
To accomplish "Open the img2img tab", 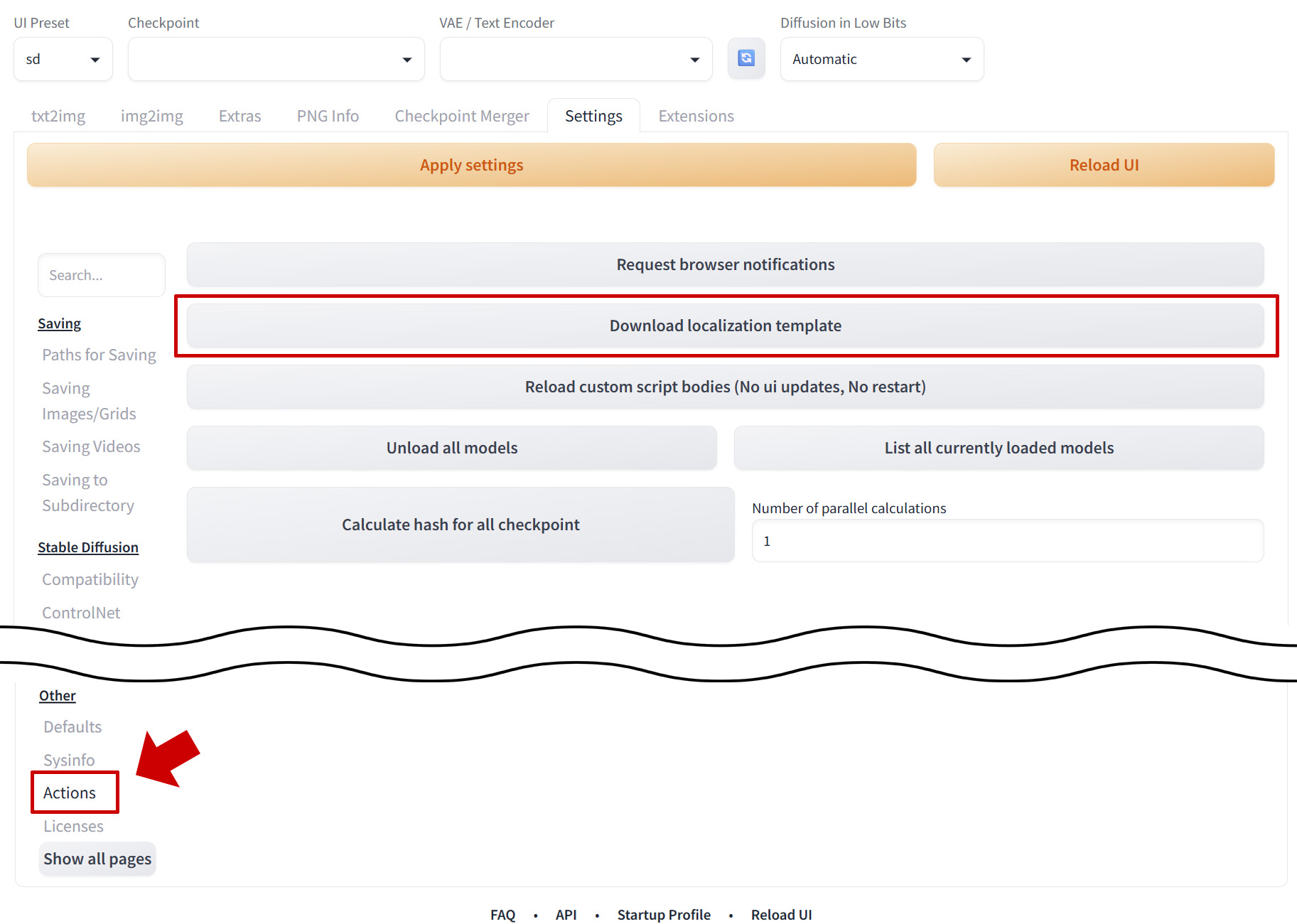I will click(x=151, y=116).
